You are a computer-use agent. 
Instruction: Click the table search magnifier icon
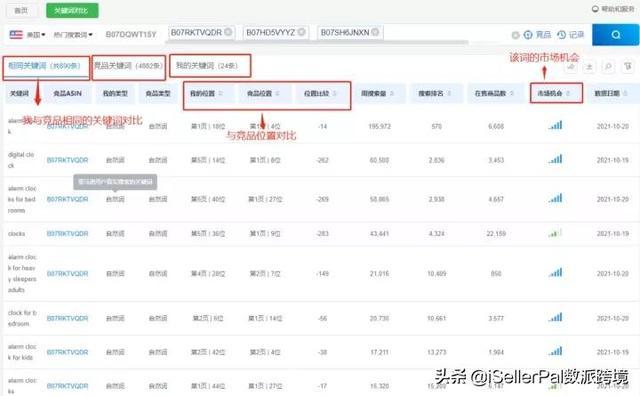(x=608, y=67)
